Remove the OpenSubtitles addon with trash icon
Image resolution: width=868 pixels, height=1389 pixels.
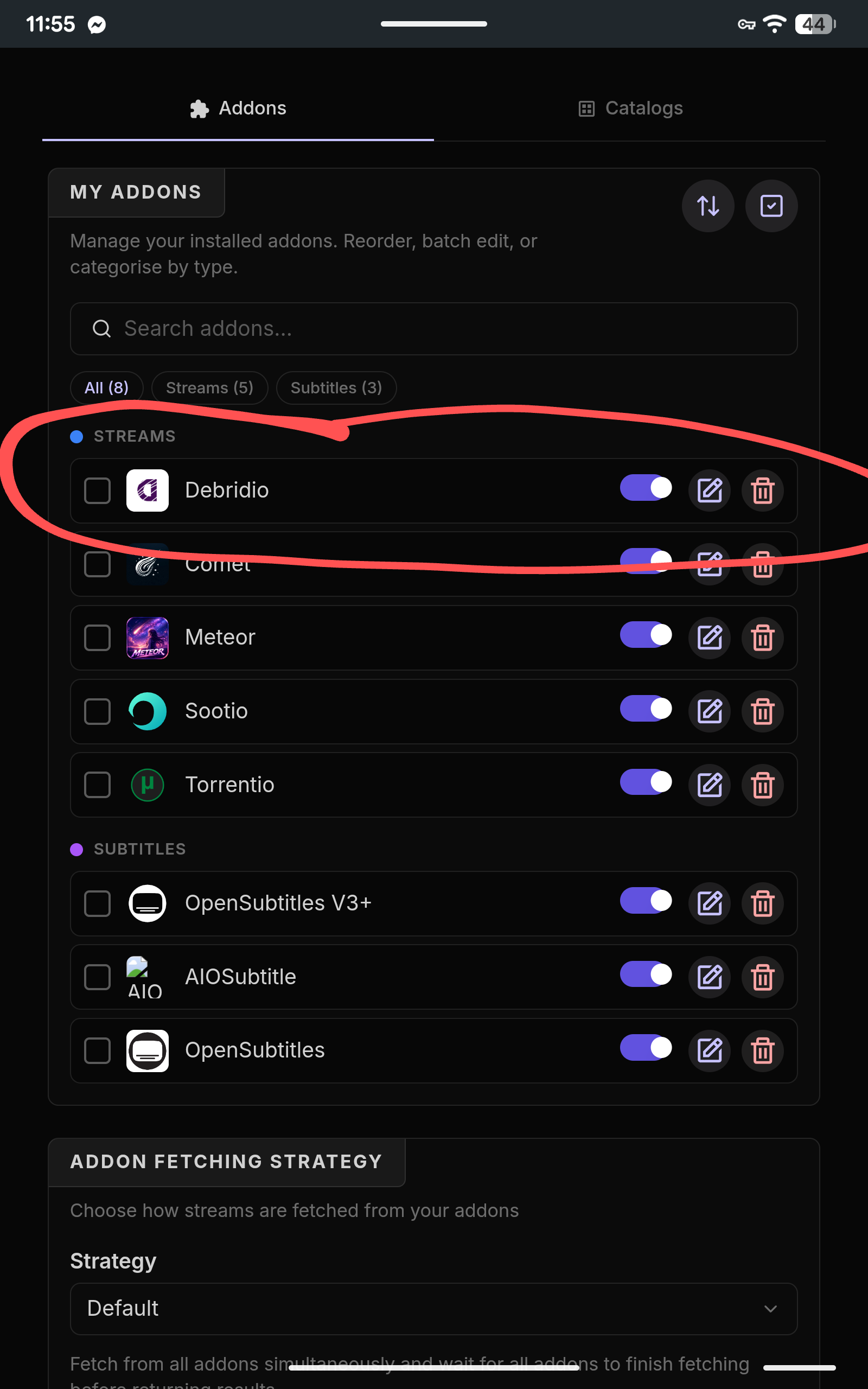762,1050
